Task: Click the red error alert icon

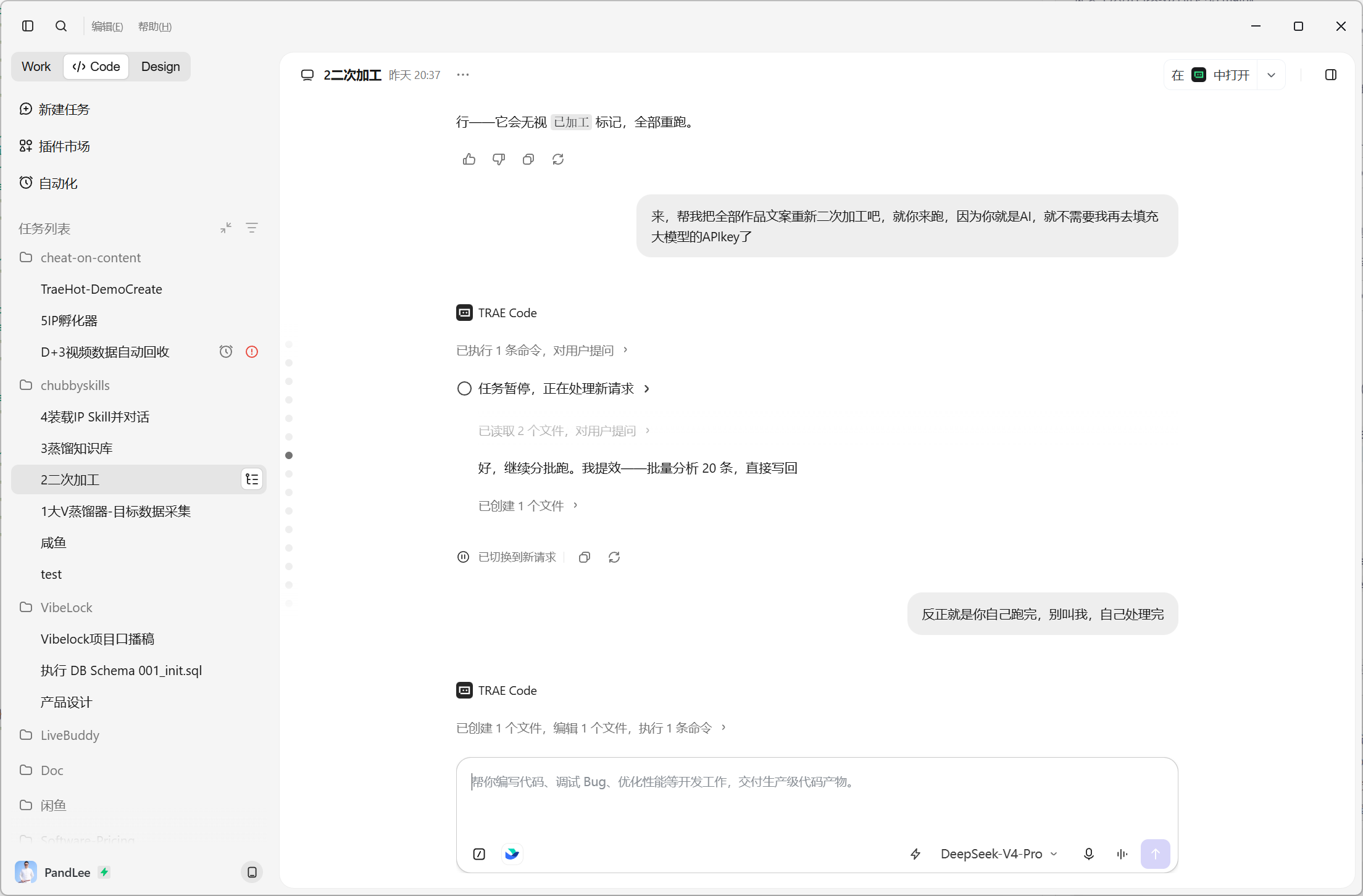Action: pos(252,352)
